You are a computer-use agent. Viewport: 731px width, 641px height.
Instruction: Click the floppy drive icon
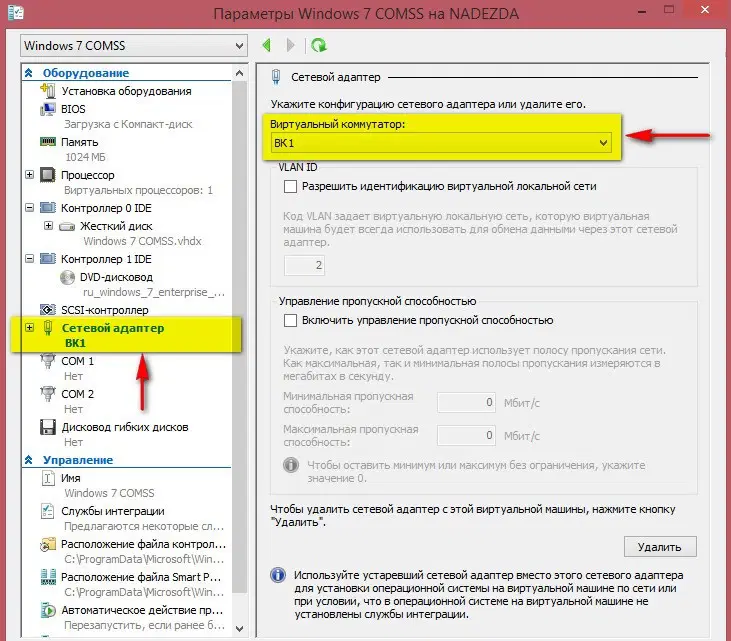[x=48, y=427]
